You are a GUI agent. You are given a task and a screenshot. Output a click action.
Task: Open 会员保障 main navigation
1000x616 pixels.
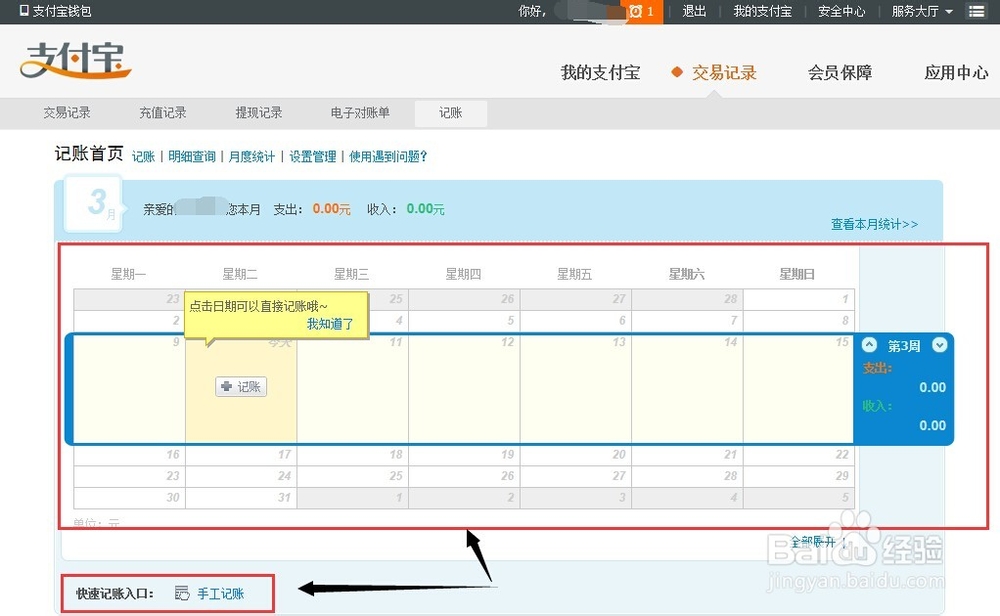pos(840,73)
